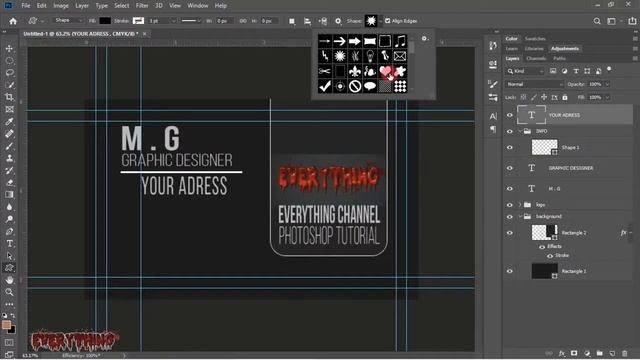Select the Zoom tool

point(9,292)
